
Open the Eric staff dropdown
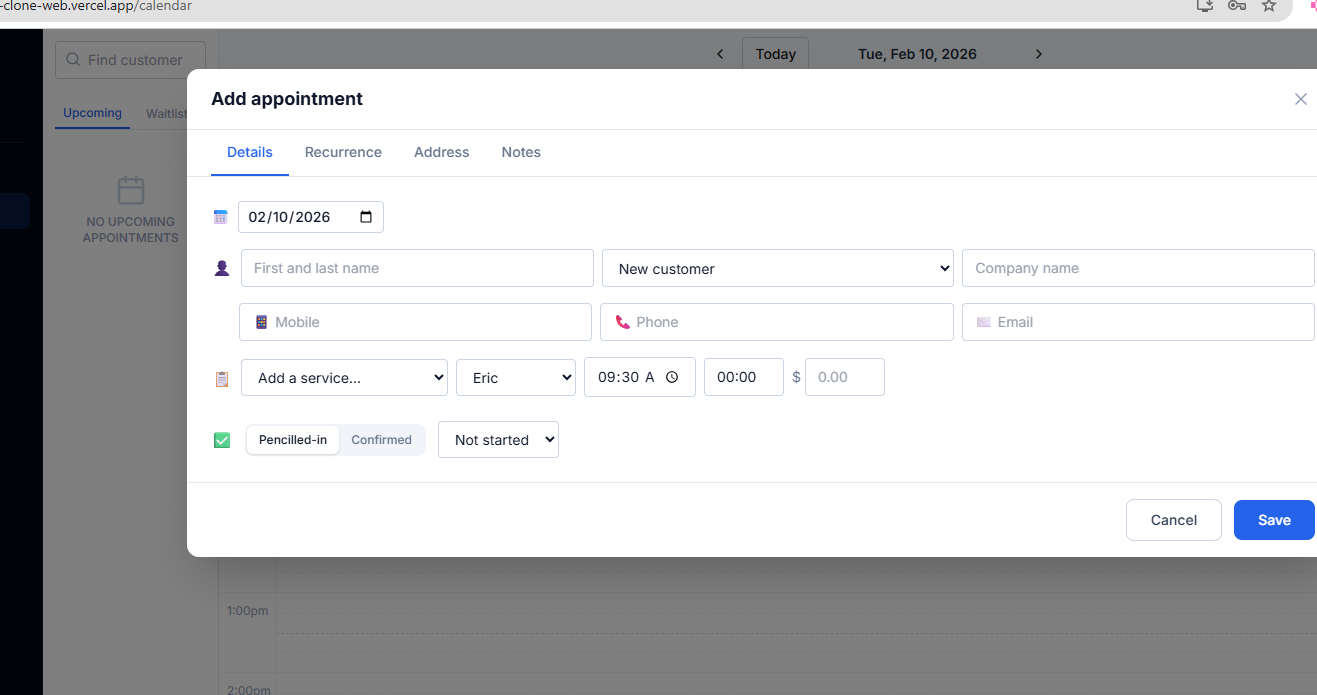pyautogui.click(x=516, y=378)
